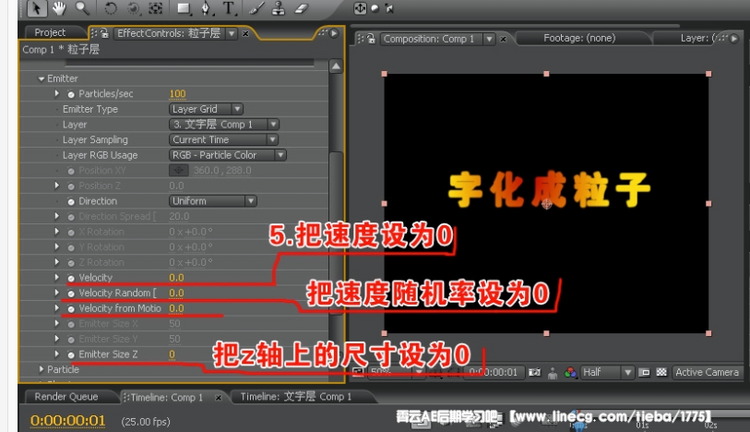Select the Brush tool
Screen dimensions: 750x432
[x=256, y=9]
